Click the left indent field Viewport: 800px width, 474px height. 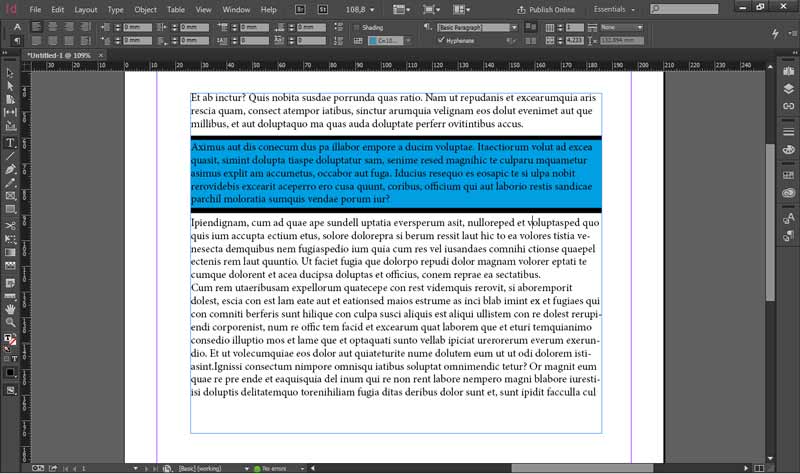137,27
